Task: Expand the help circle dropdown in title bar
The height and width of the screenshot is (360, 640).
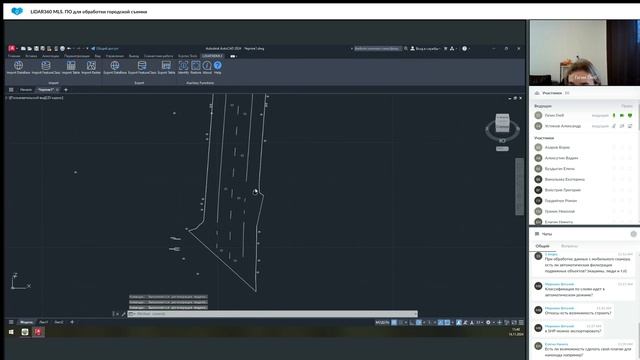Action: coord(469,49)
